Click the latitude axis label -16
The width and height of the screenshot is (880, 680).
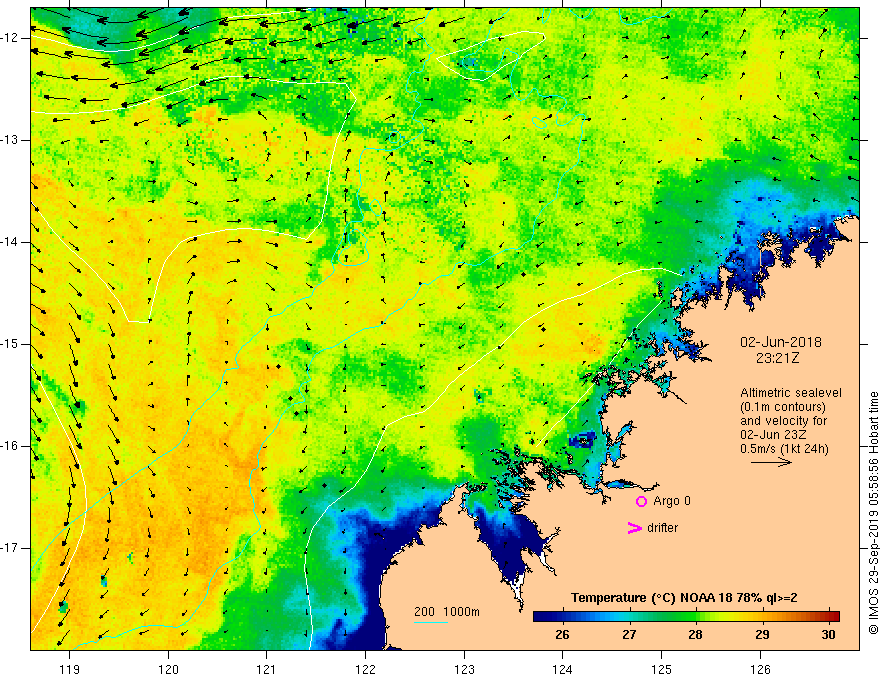point(12,446)
